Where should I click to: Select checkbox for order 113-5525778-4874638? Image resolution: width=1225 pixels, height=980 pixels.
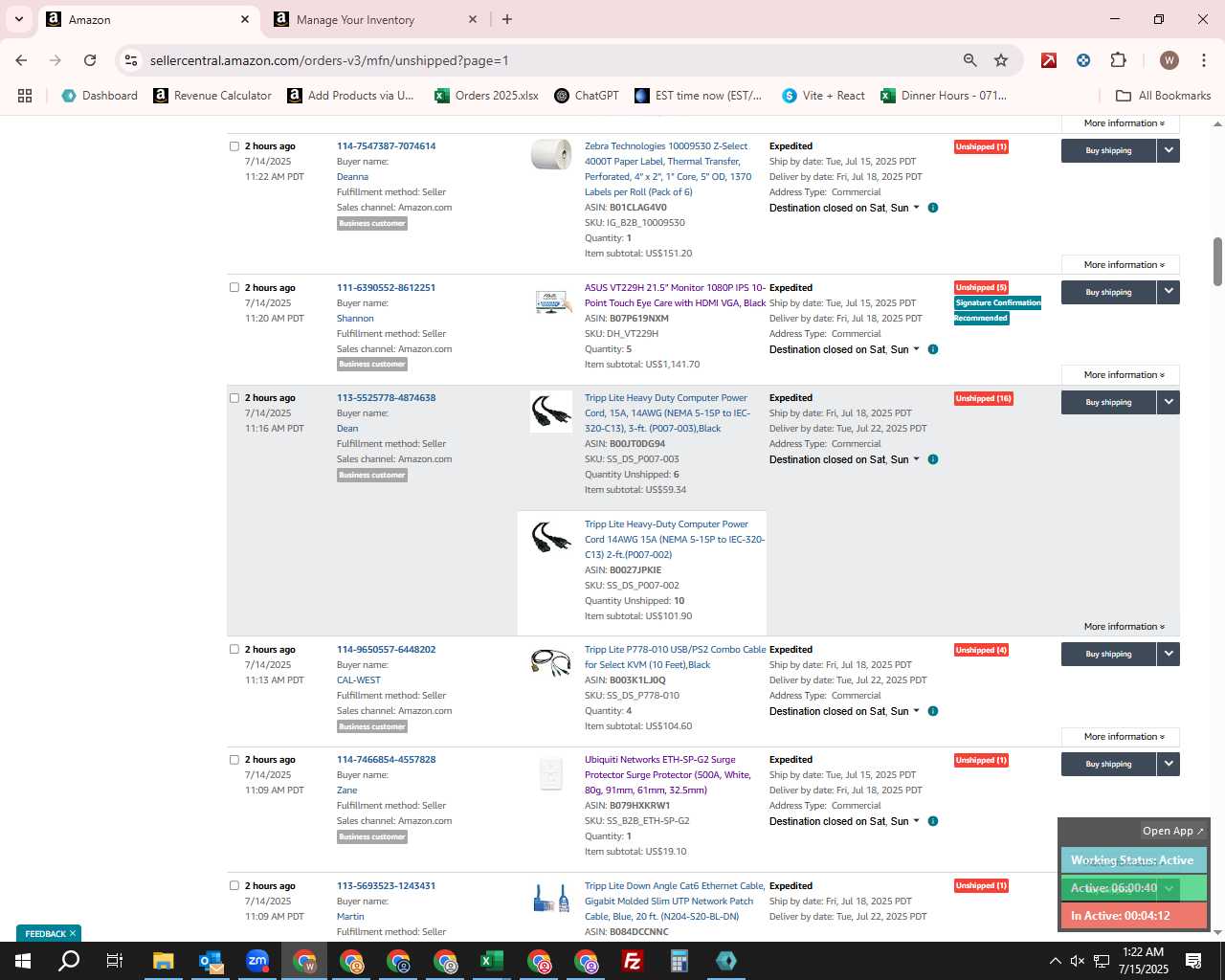tap(234, 398)
